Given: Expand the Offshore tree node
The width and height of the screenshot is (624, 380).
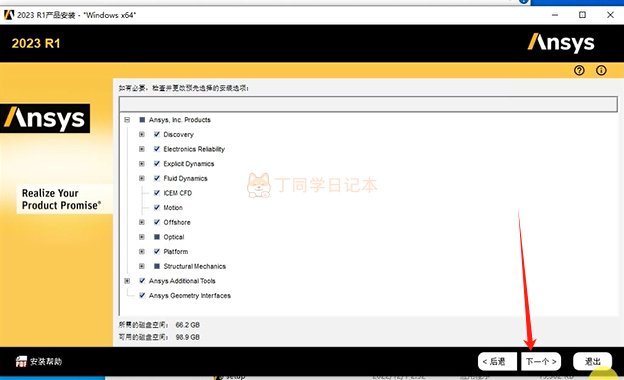Looking at the screenshot, I should [142, 222].
